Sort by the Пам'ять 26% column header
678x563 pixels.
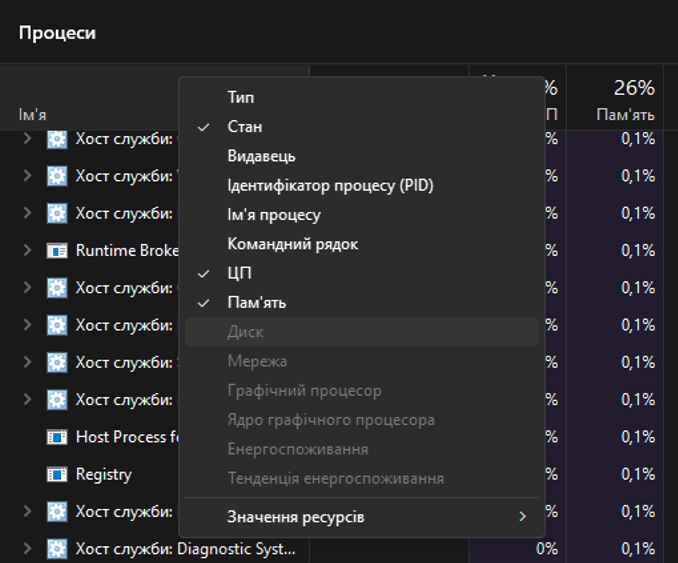[x=625, y=100]
